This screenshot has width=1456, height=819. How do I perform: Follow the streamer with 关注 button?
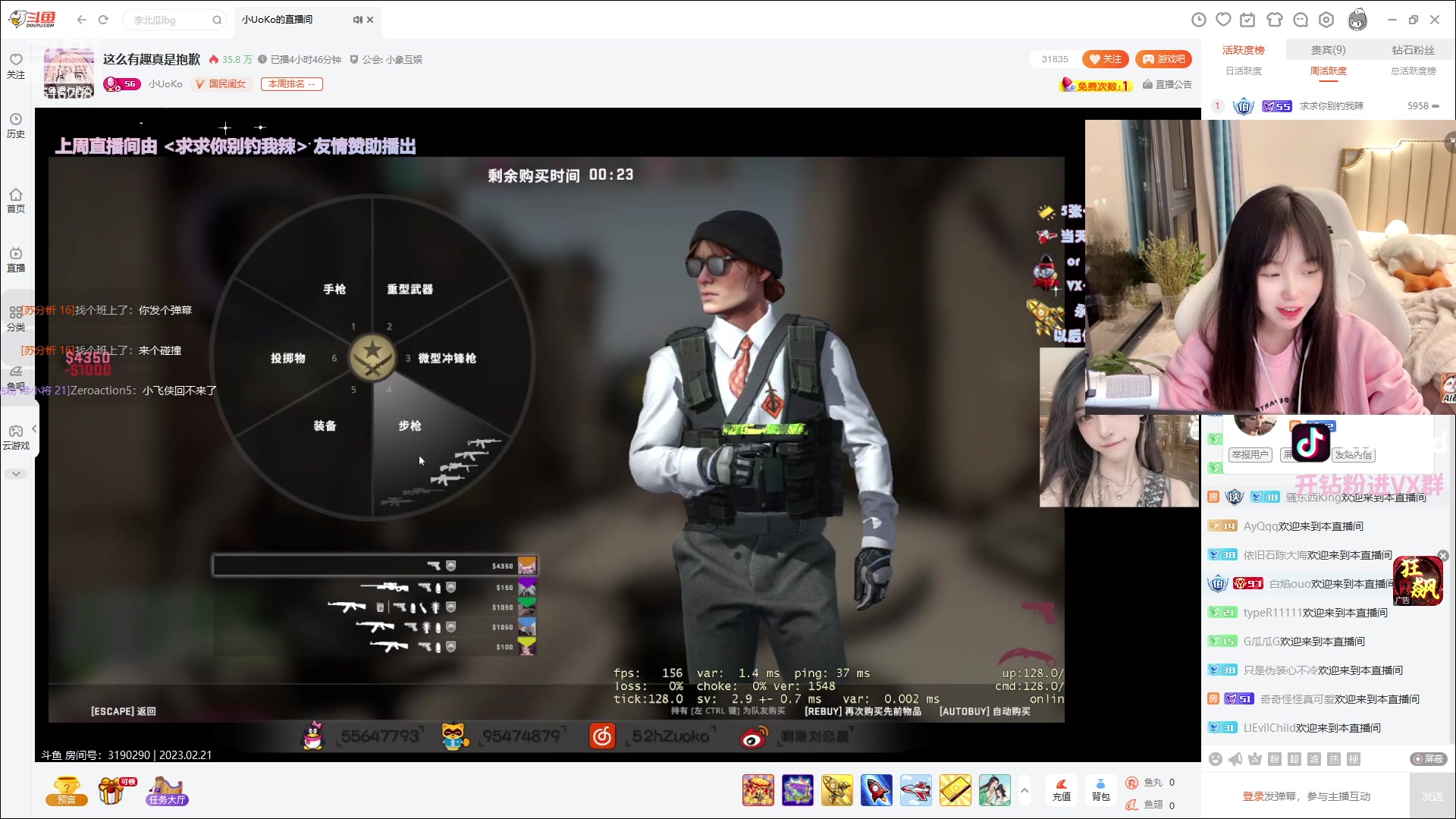point(1106,59)
